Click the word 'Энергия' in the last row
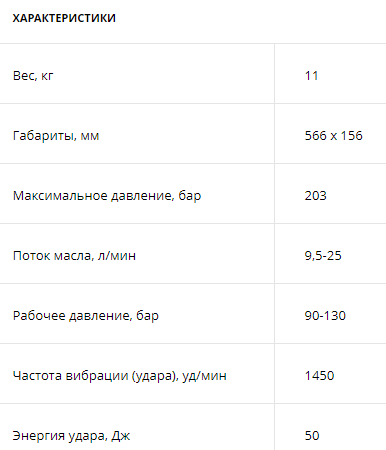Screen dimensions: 386x450 39,436
